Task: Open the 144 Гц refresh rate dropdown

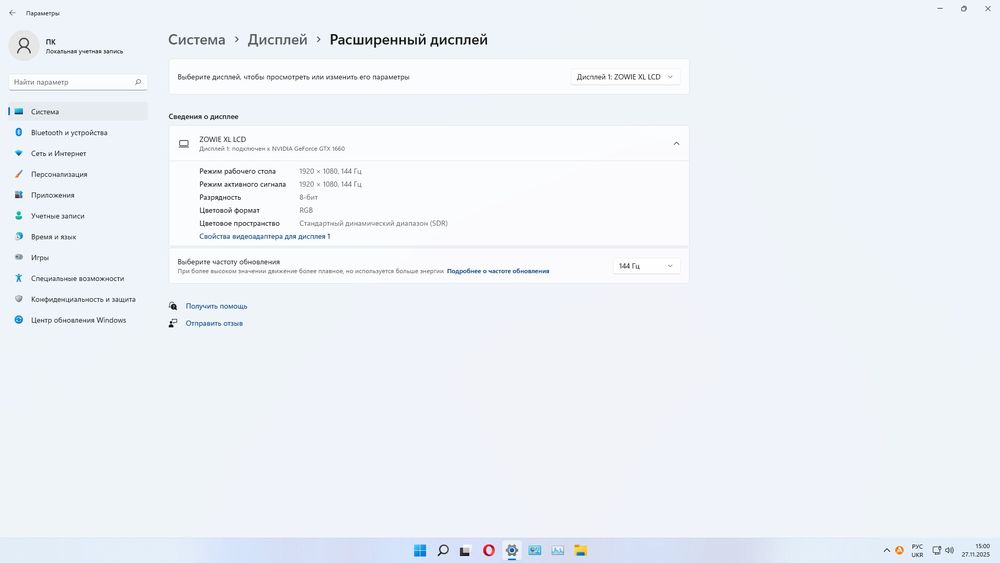Action: 646,266
